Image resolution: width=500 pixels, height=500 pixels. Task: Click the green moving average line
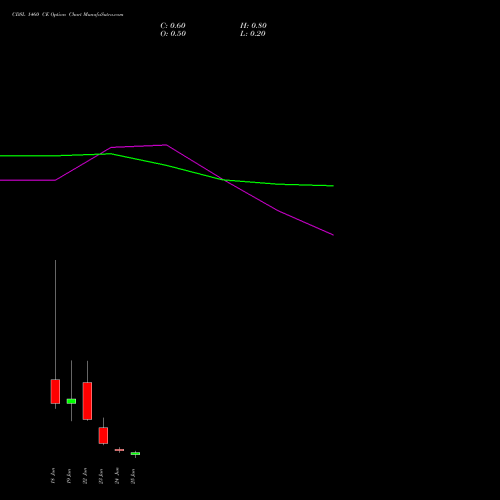click(x=167, y=165)
